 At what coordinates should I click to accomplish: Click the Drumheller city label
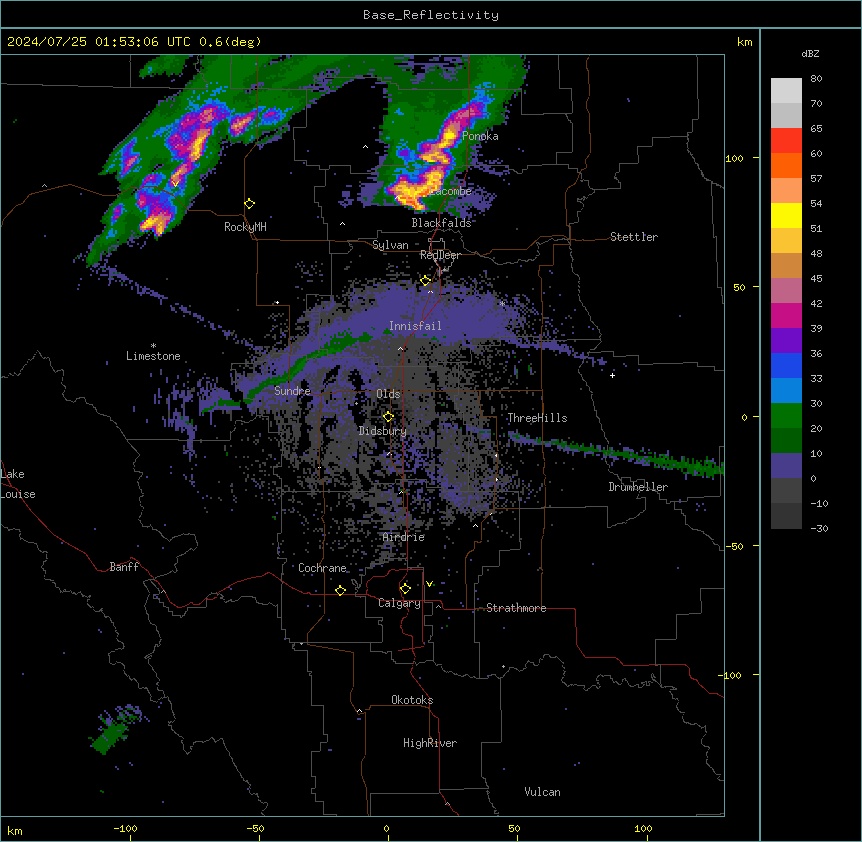pos(638,487)
